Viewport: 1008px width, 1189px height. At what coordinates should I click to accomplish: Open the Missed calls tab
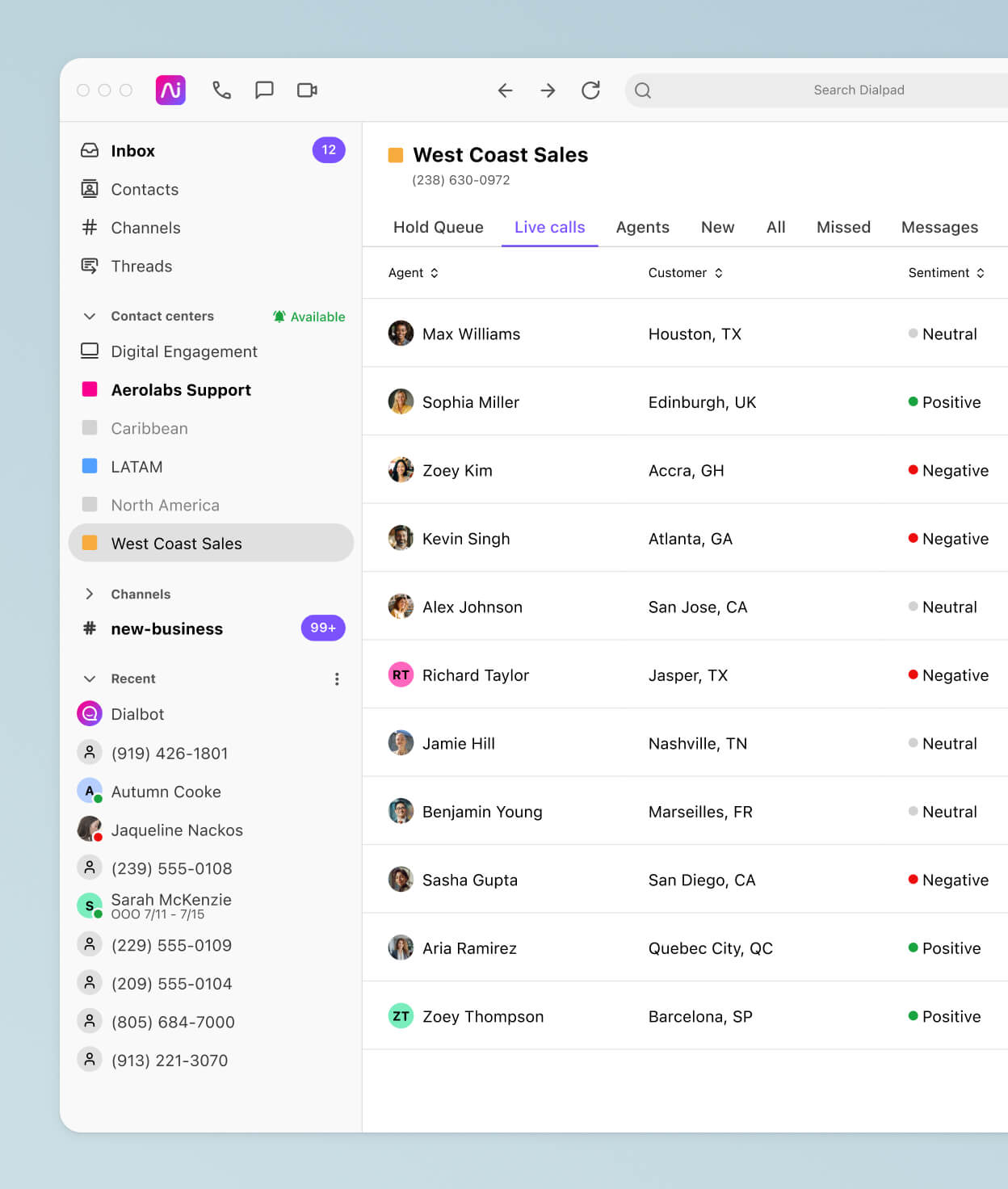click(x=843, y=227)
